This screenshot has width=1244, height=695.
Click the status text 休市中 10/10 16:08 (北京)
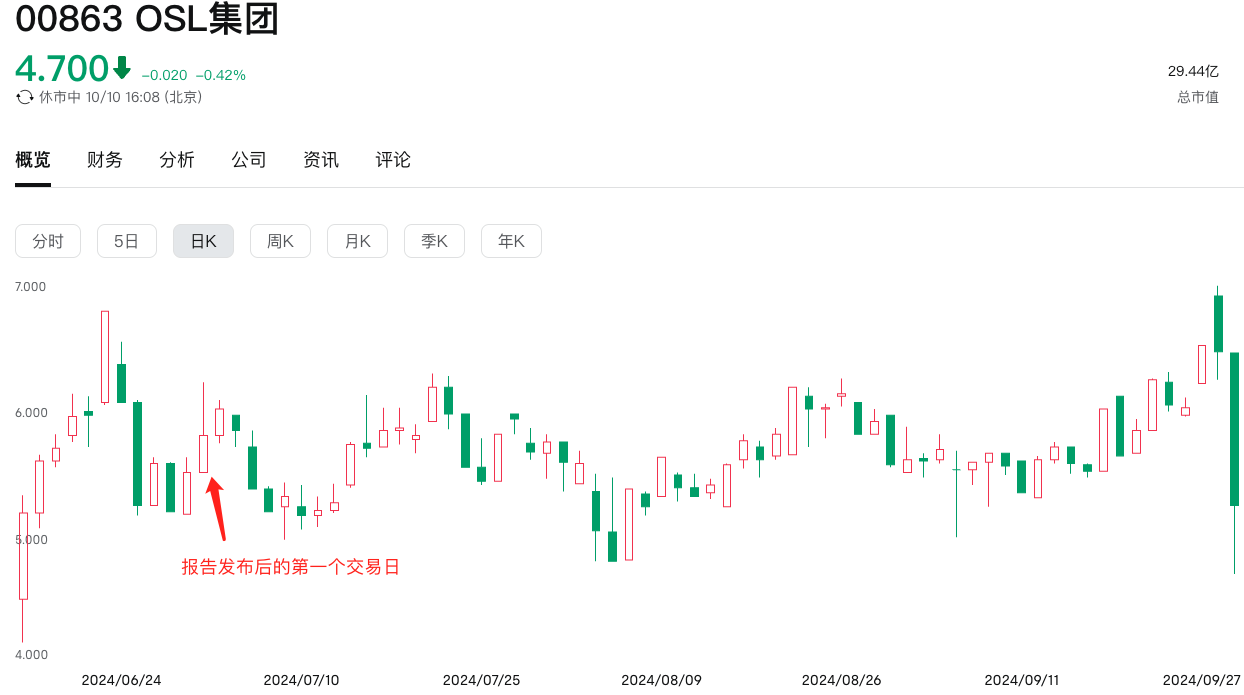(120, 98)
